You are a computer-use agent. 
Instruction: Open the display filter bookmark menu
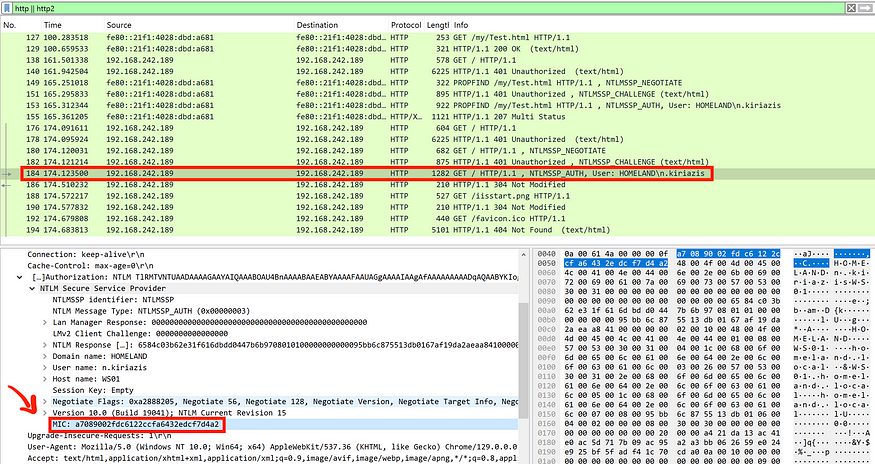pos(7,8)
